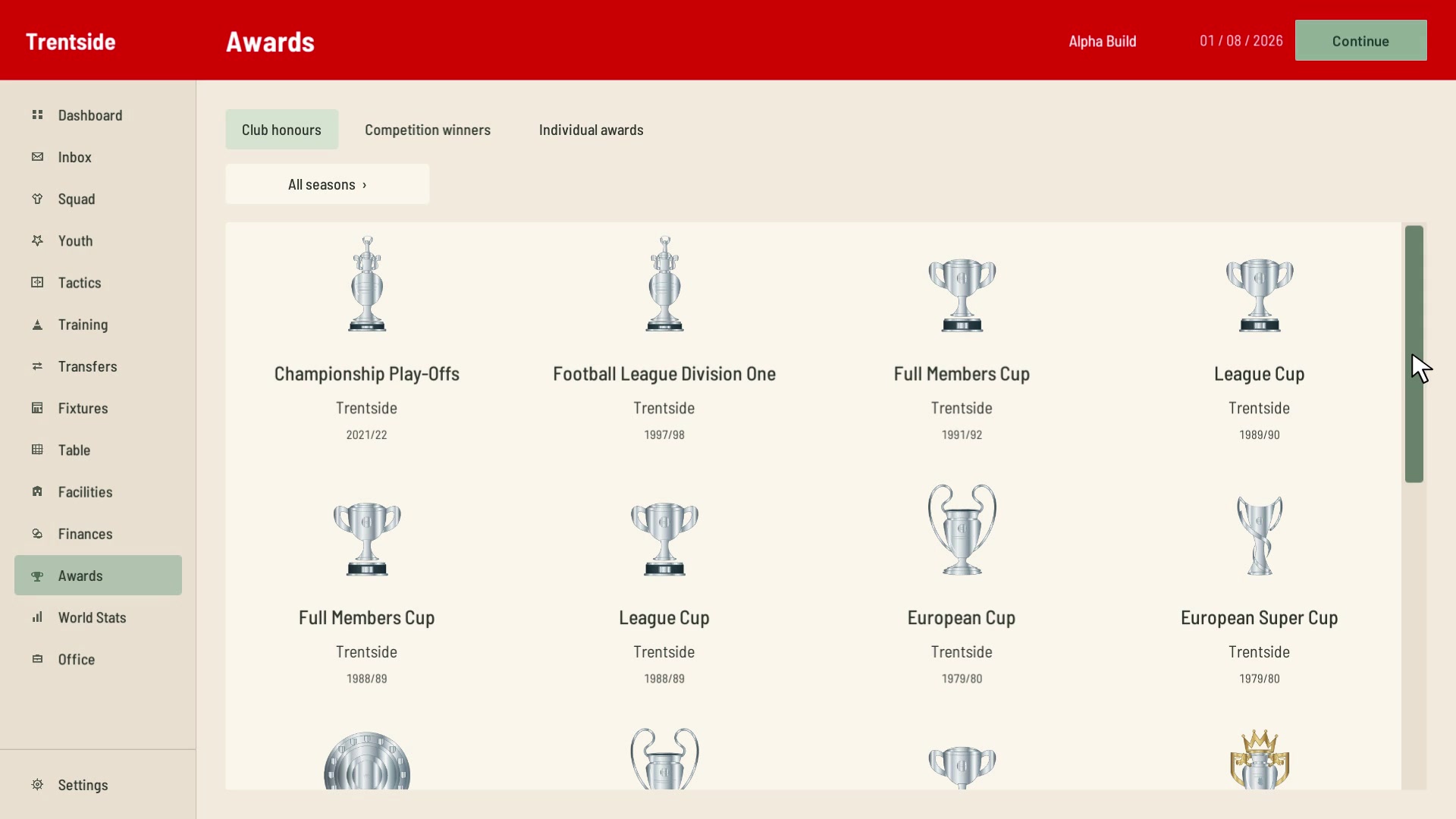Switch to the Individual awards tab
This screenshot has width=1456, height=819.
click(591, 130)
